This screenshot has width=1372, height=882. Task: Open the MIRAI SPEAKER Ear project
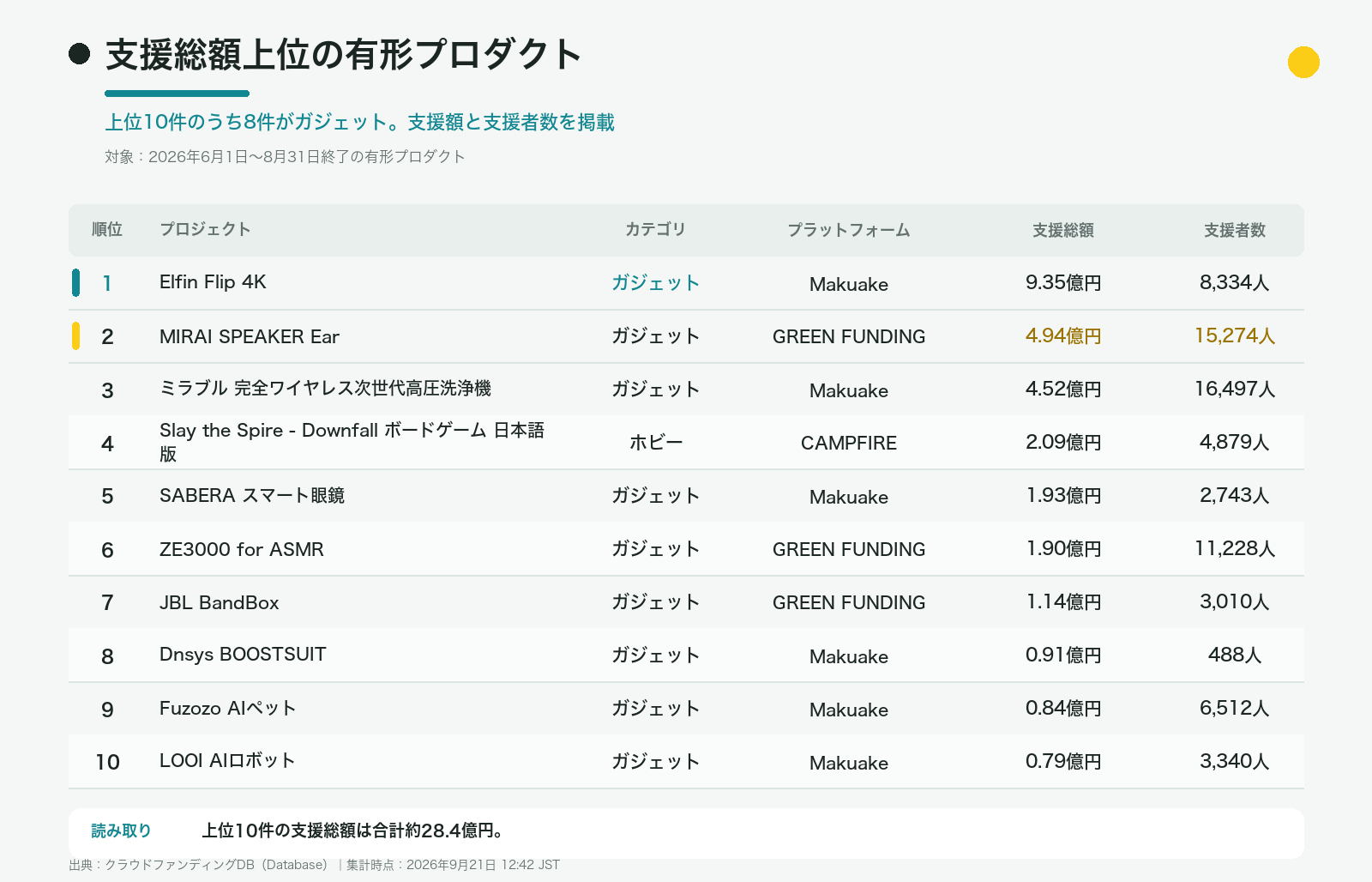tap(250, 336)
